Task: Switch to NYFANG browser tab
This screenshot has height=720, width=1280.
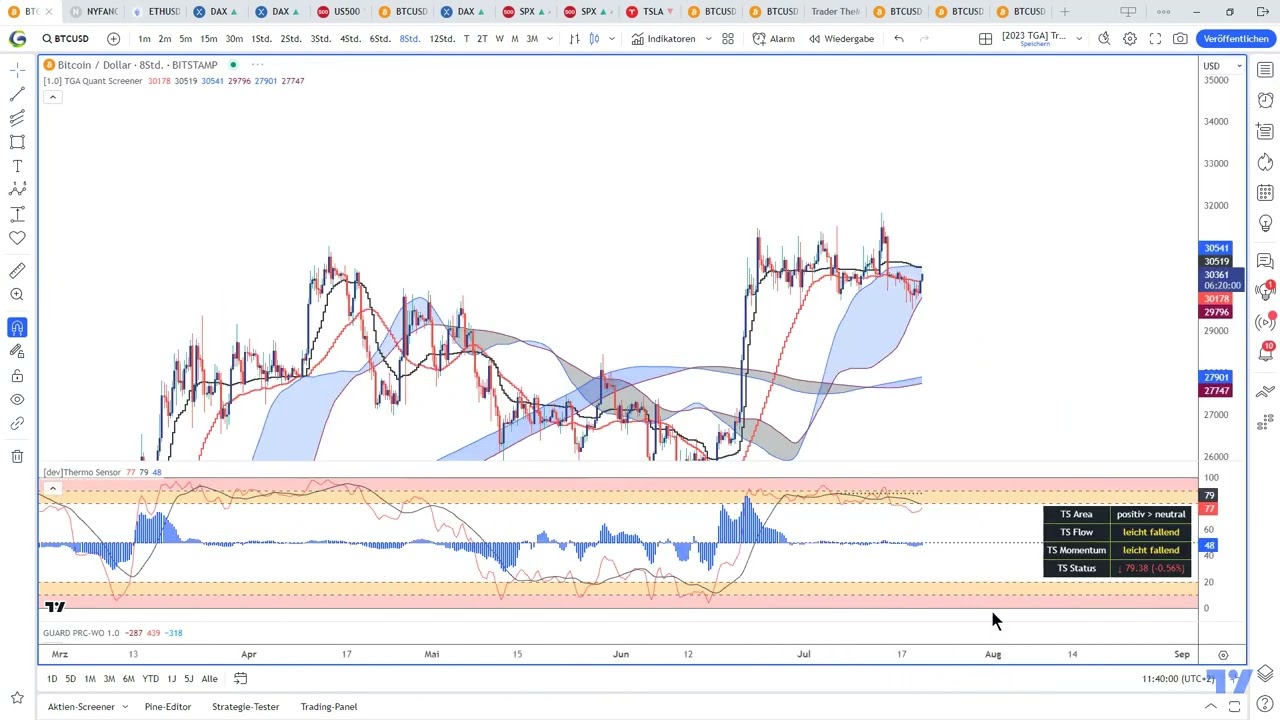Action: coord(95,11)
